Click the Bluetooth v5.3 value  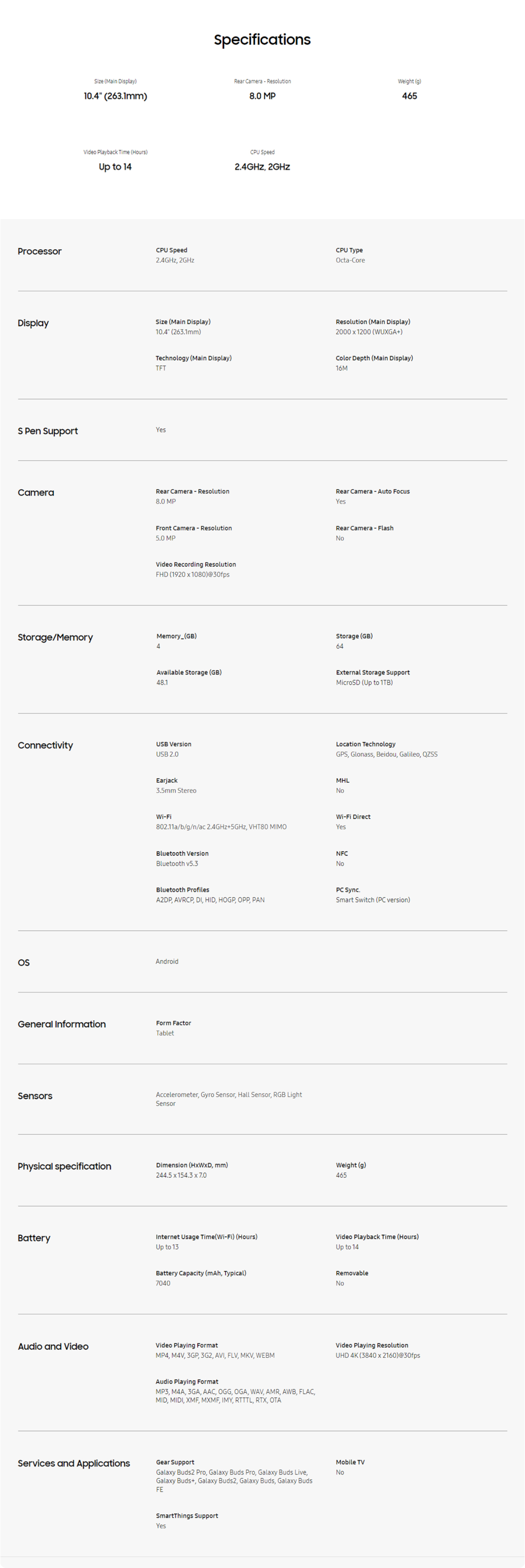pyautogui.click(x=177, y=864)
